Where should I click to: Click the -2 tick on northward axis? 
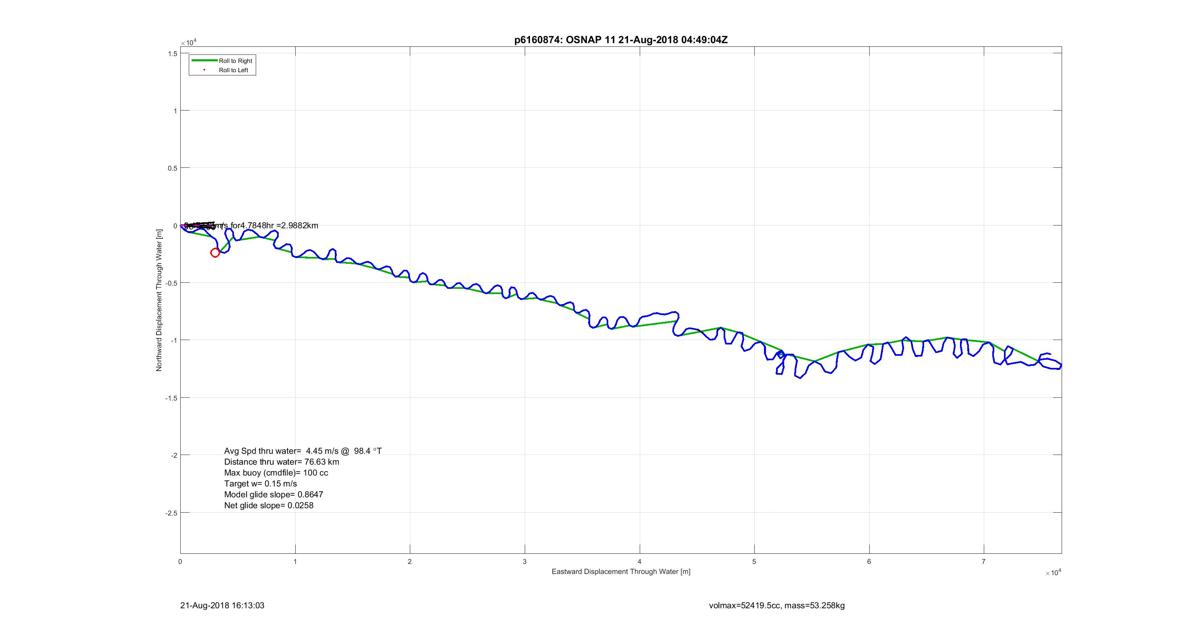173,455
